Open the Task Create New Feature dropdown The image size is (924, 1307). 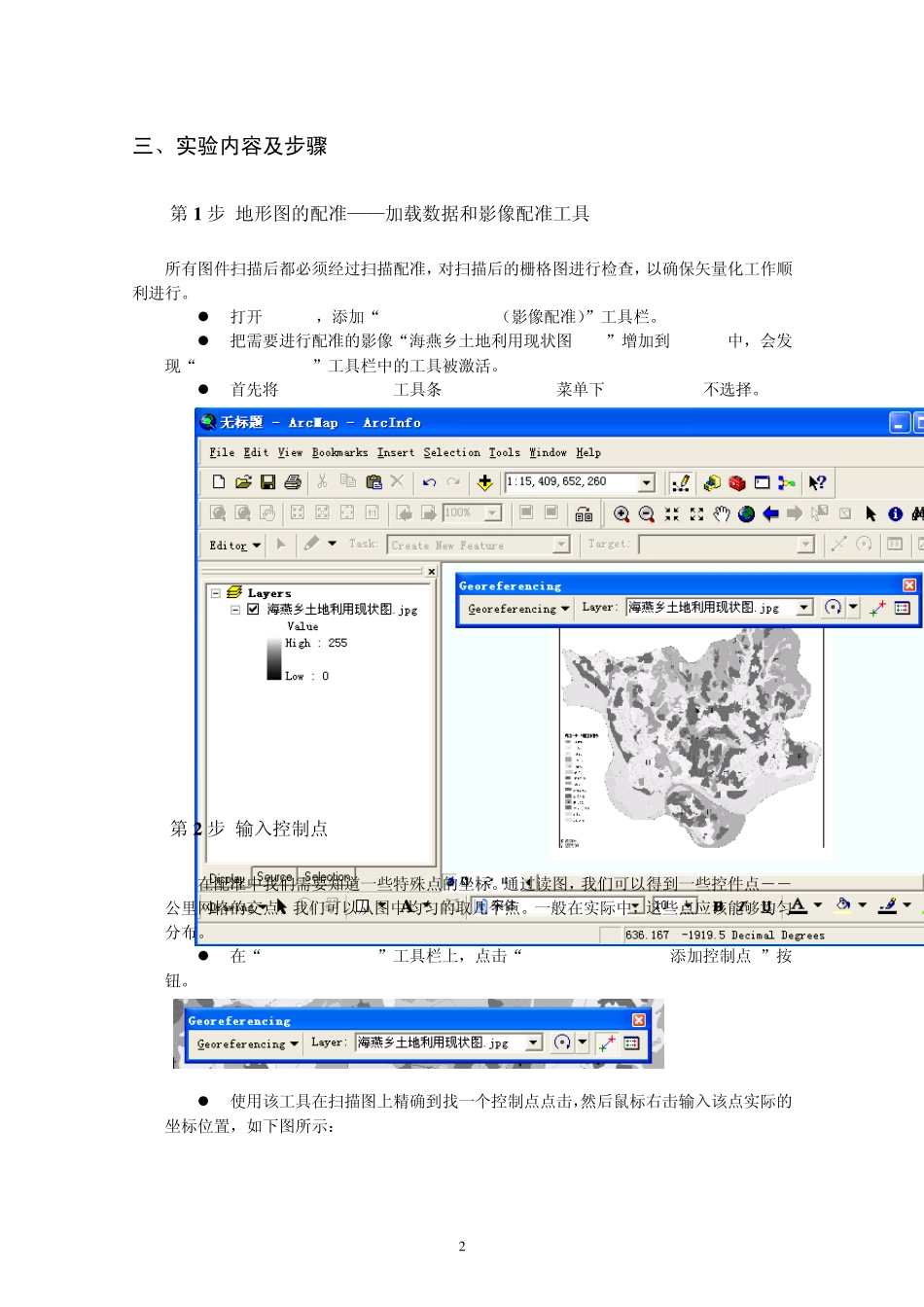pos(561,545)
